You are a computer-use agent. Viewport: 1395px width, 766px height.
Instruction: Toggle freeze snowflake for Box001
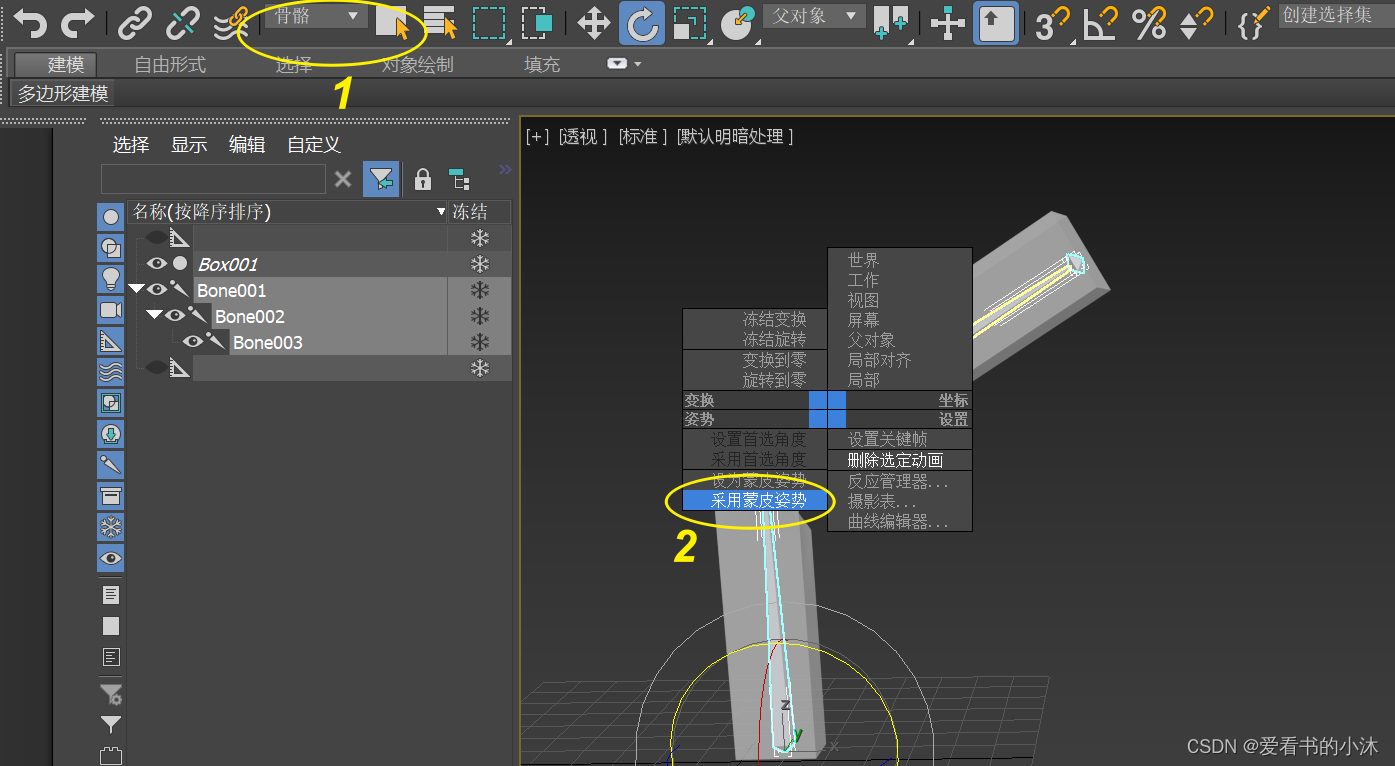[x=480, y=264]
